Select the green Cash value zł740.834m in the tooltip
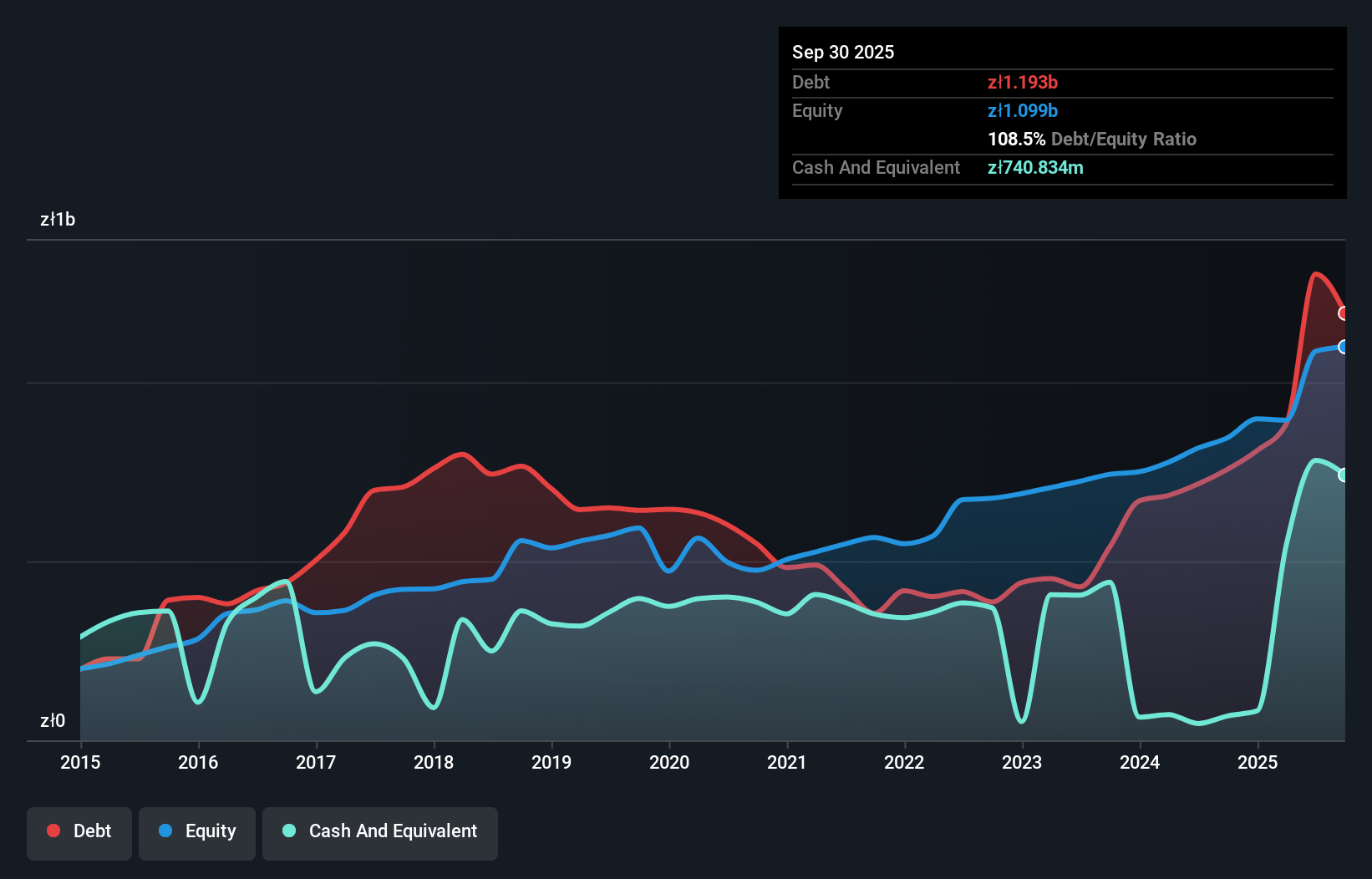Viewport: 1372px width, 879px height. 1035,168
